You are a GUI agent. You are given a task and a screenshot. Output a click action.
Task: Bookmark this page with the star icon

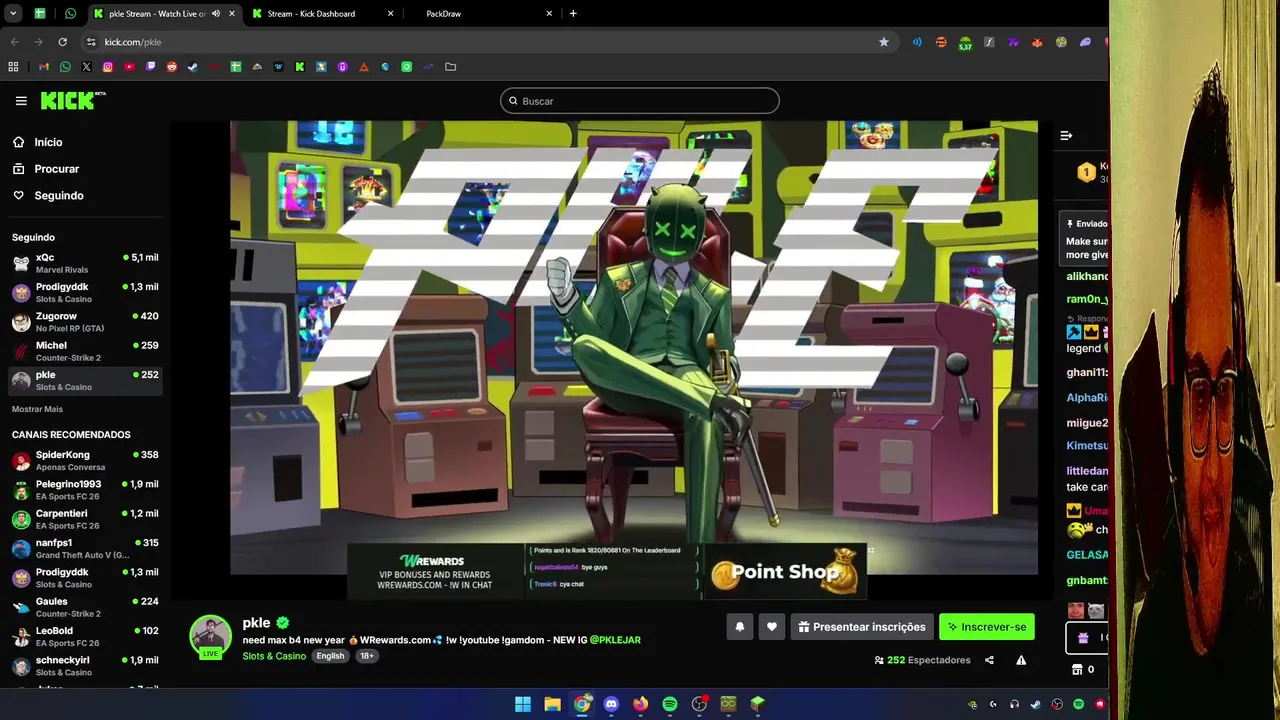884,42
